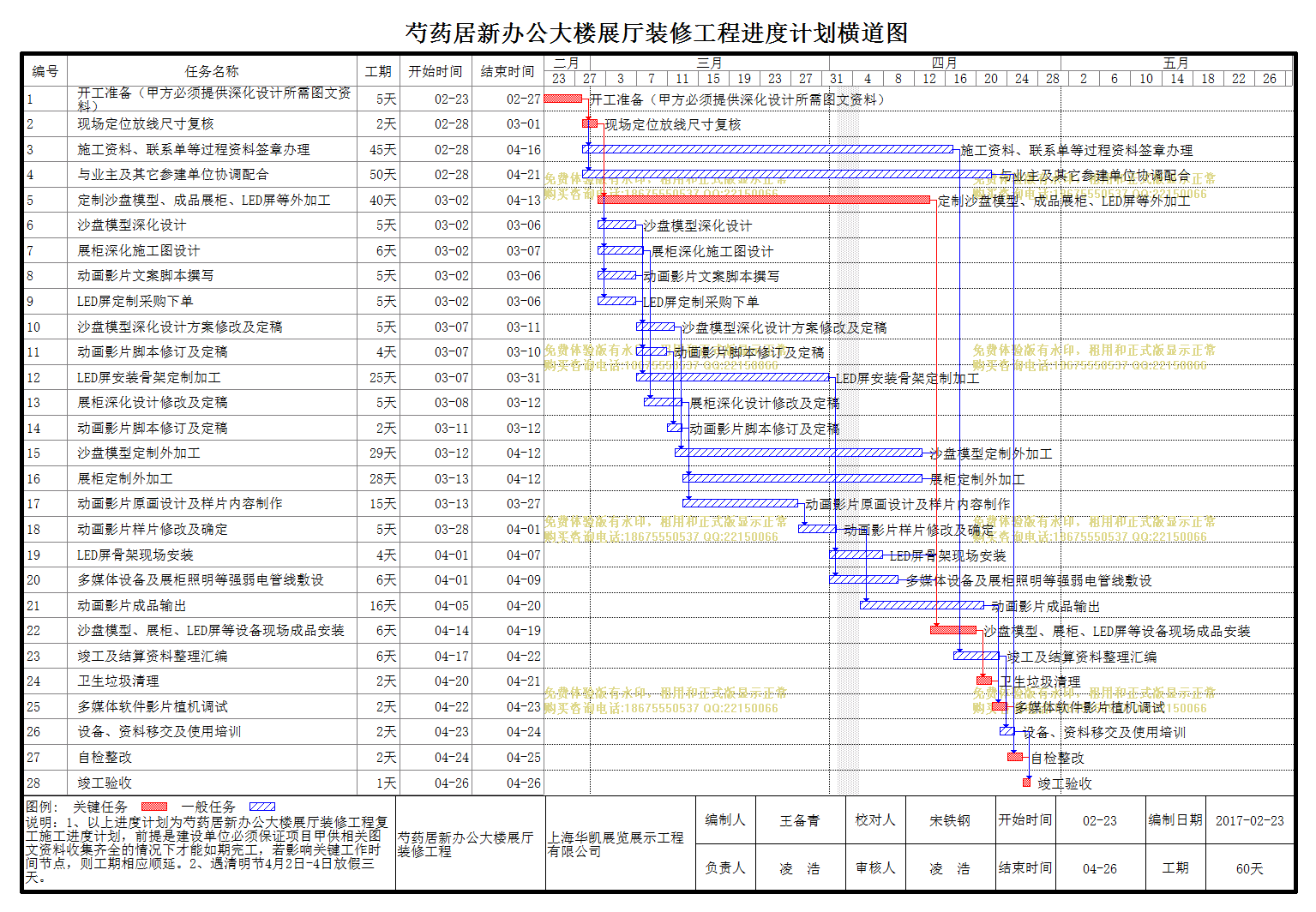
Task: Click the blue hatched bar for 沙盘模型定制外加工
Action: point(799,453)
